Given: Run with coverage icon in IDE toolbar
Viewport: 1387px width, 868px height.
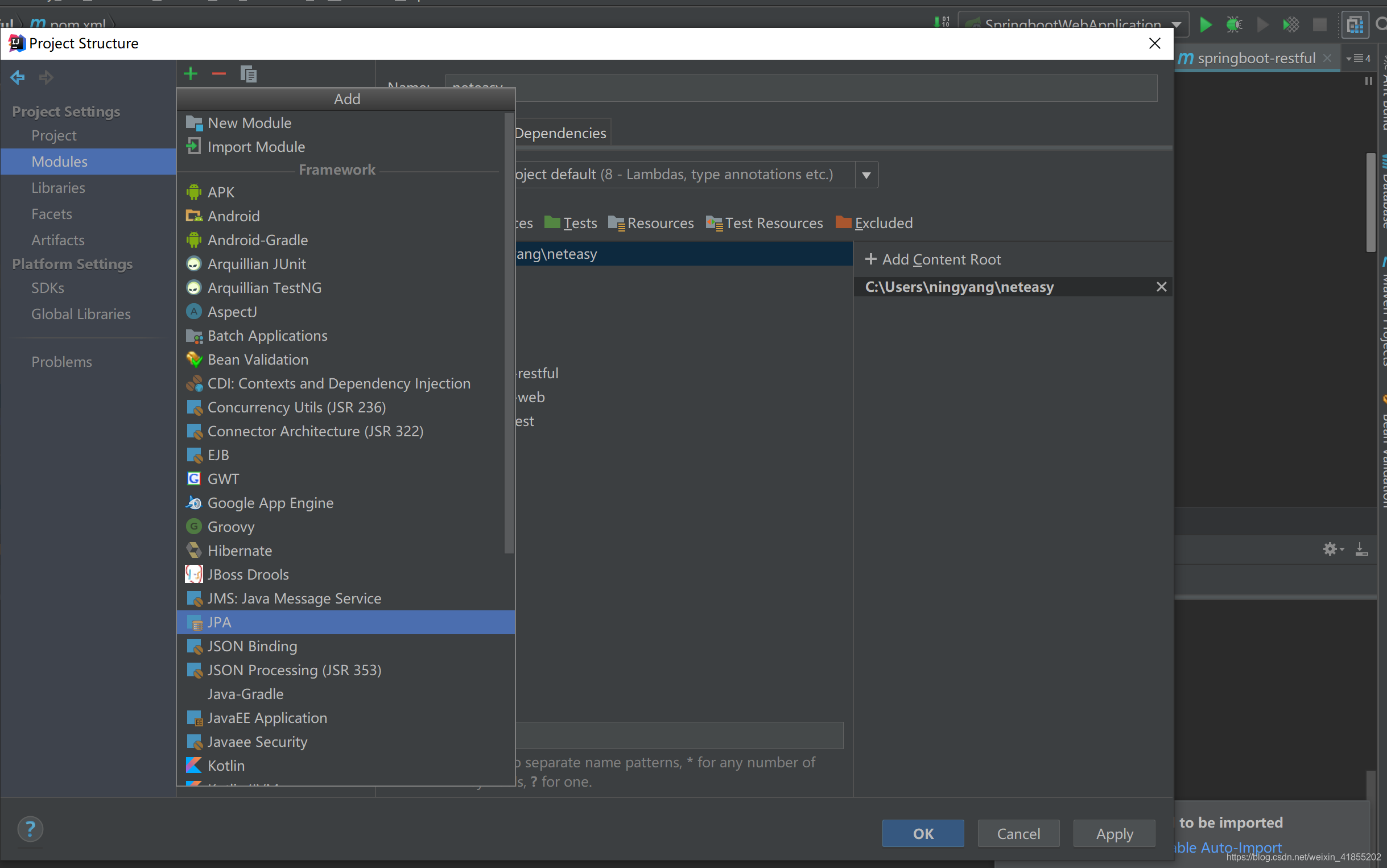Looking at the screenshot, I should point(1290,24).
